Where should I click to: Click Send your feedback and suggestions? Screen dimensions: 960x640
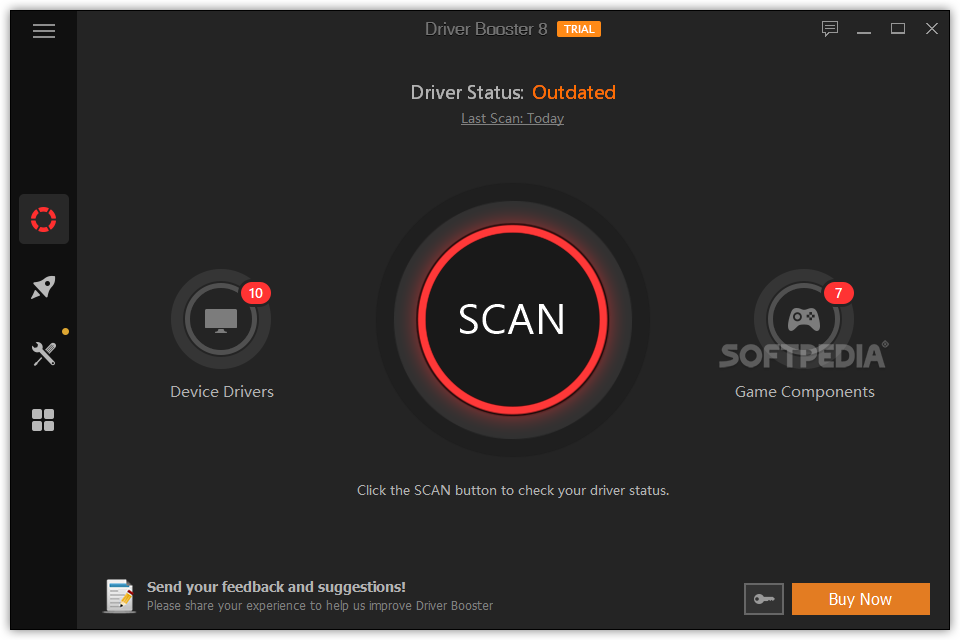(x=276, y=587)
